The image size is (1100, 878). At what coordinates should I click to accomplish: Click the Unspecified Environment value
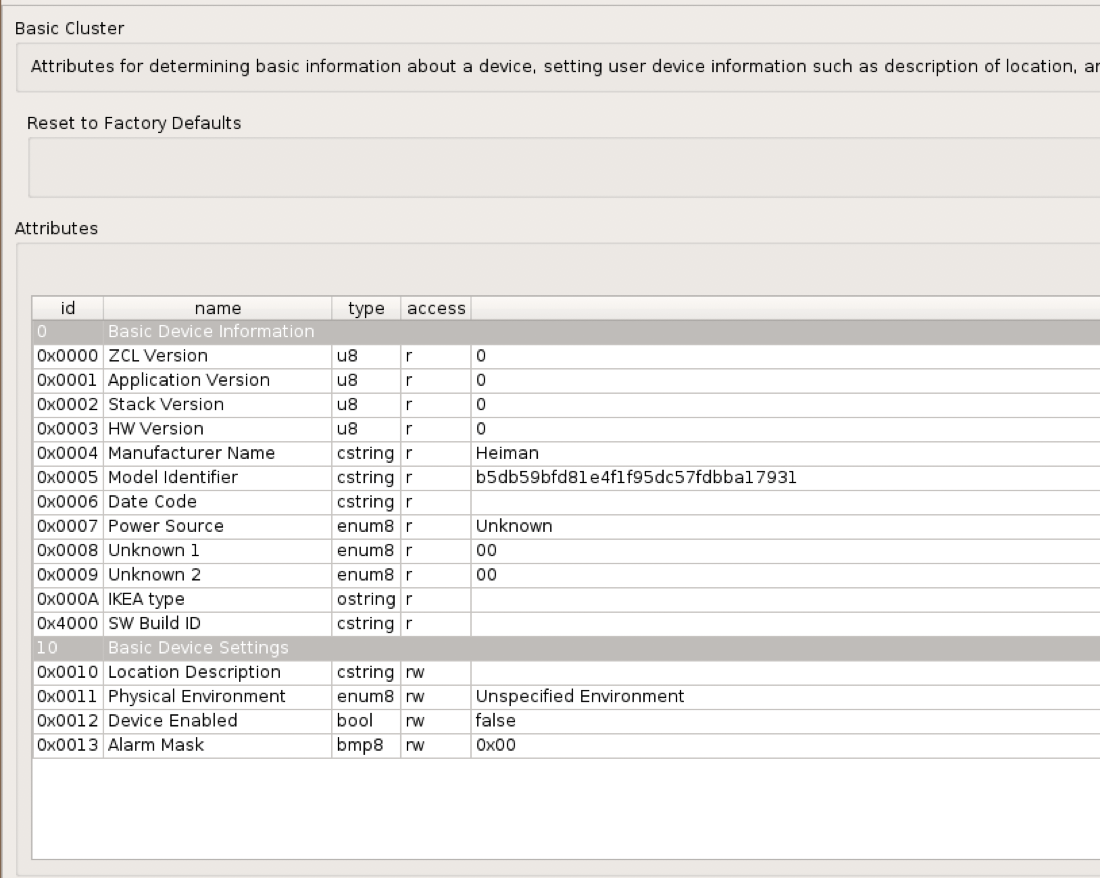click(x=579, y=696)
